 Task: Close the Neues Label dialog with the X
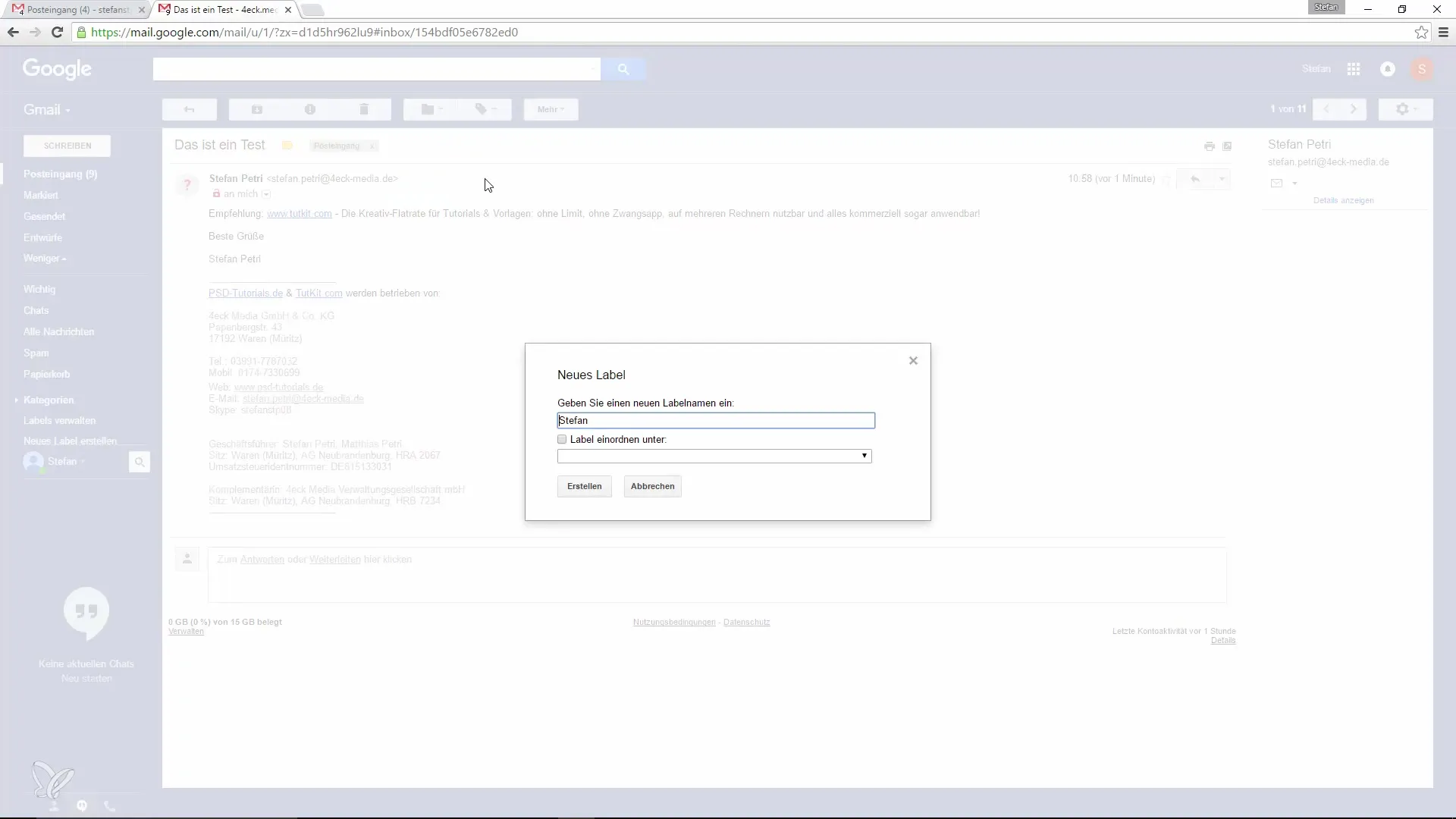tap(913, 361)
